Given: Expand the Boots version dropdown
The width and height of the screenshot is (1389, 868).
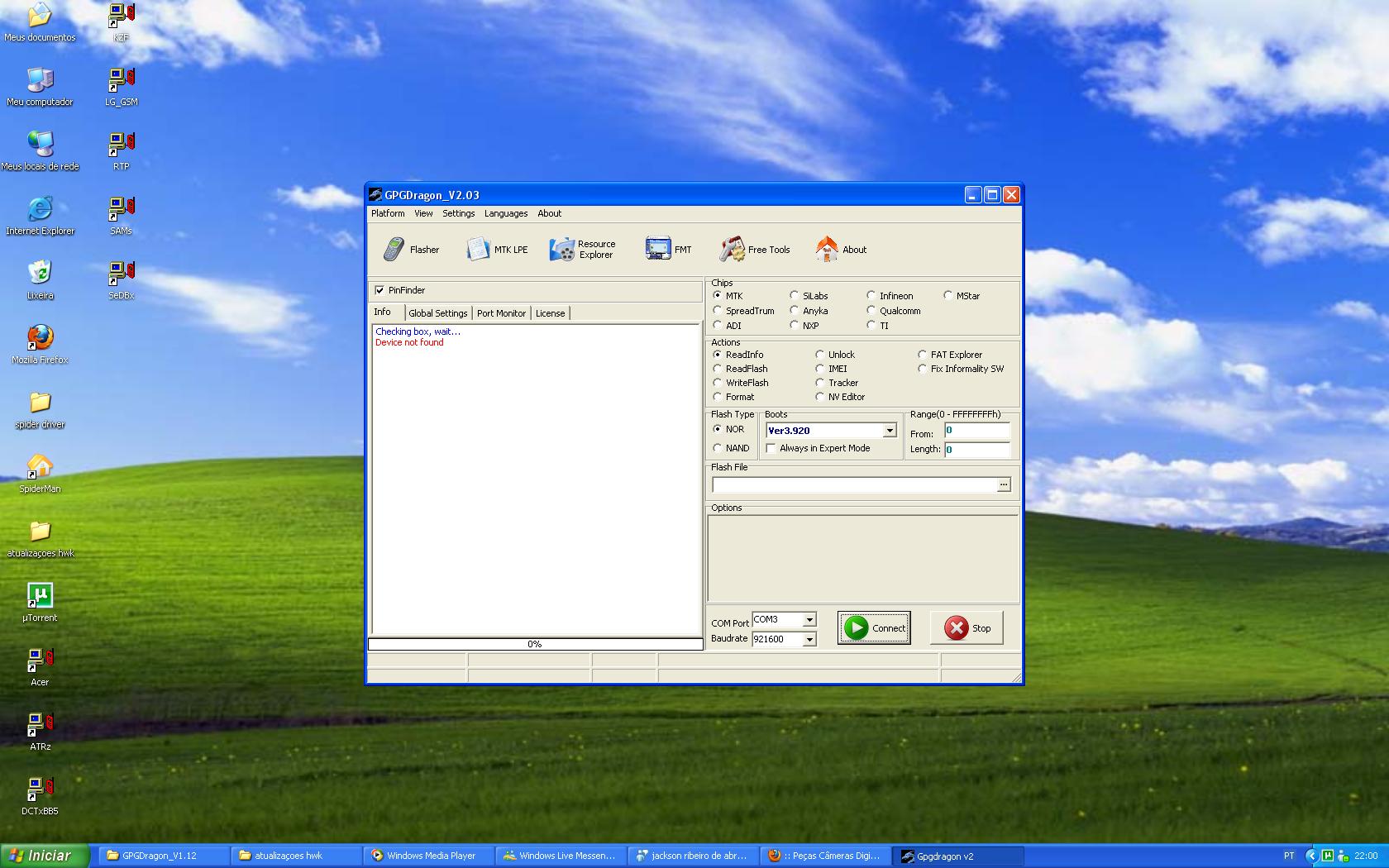Looking at the screenshot, I should (x=890, y=431).
